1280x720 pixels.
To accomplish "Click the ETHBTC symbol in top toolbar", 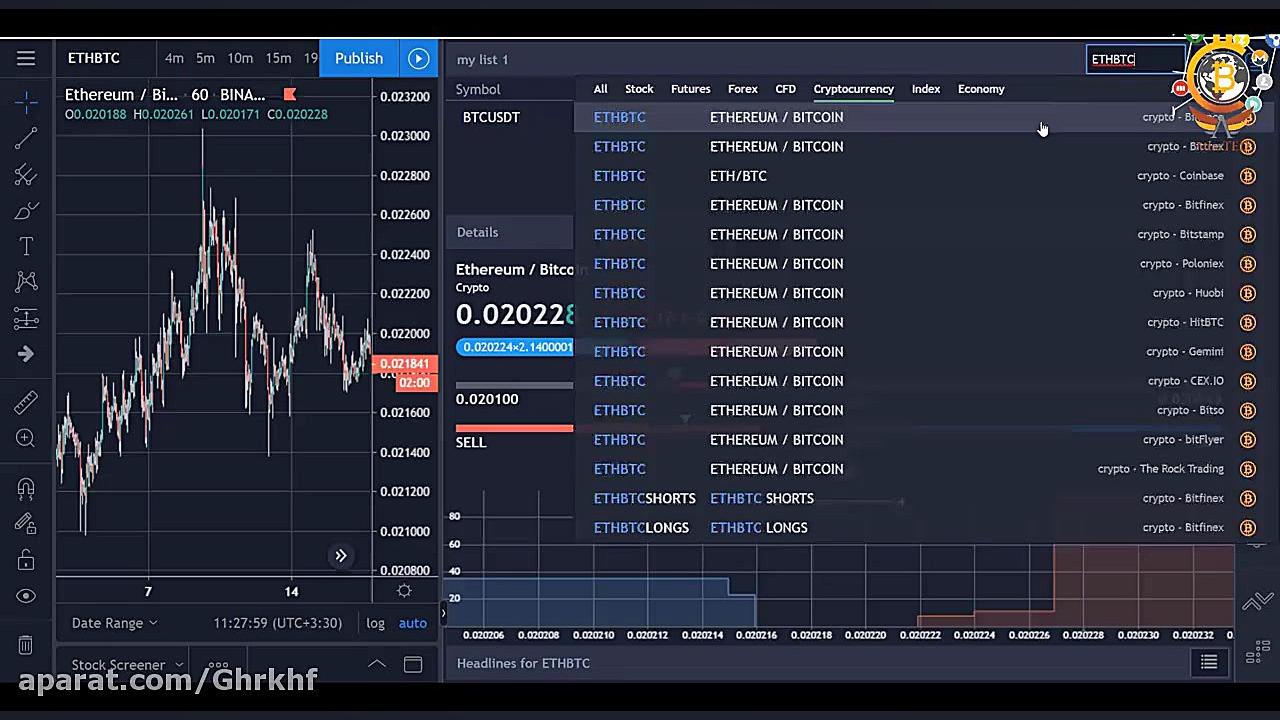I will pyautogui.click(x=94, y=59).
